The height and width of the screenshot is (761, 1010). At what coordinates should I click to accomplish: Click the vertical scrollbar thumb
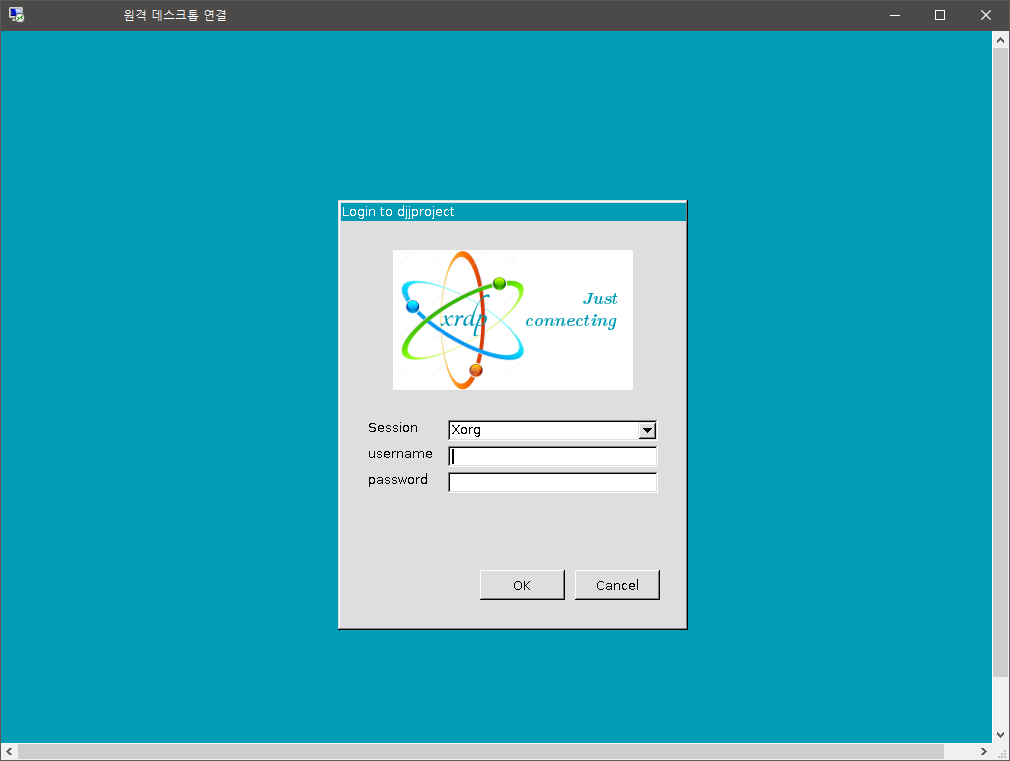click(1000, 363)
